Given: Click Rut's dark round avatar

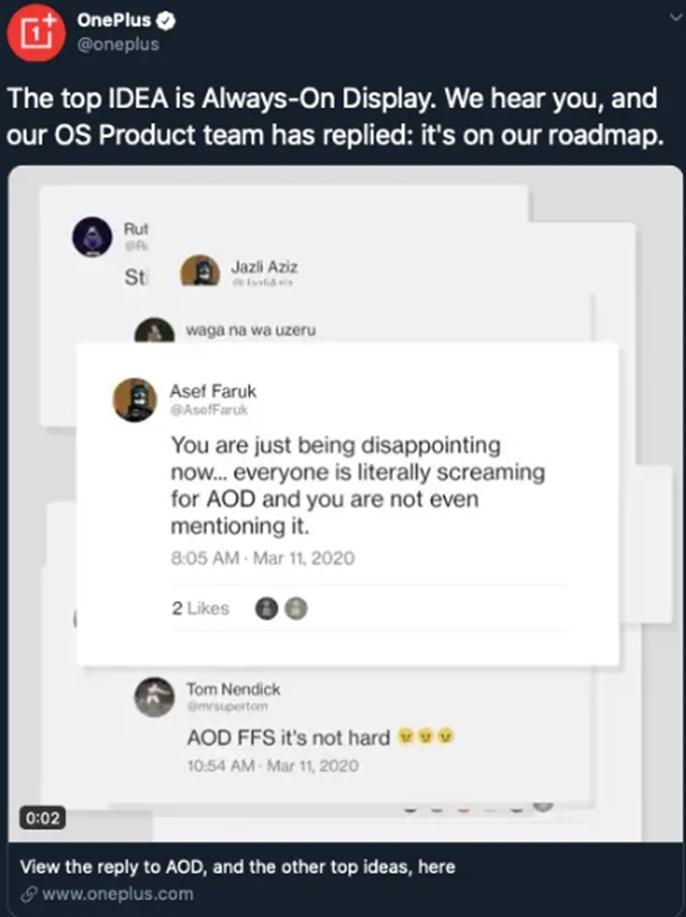Looking at the screenshot, I should 93,238.
